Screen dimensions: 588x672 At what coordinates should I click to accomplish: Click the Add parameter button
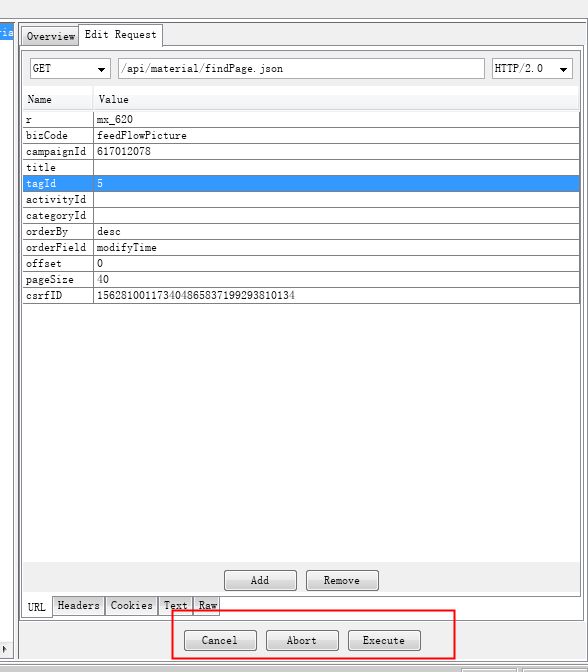(x=260, y=580)
